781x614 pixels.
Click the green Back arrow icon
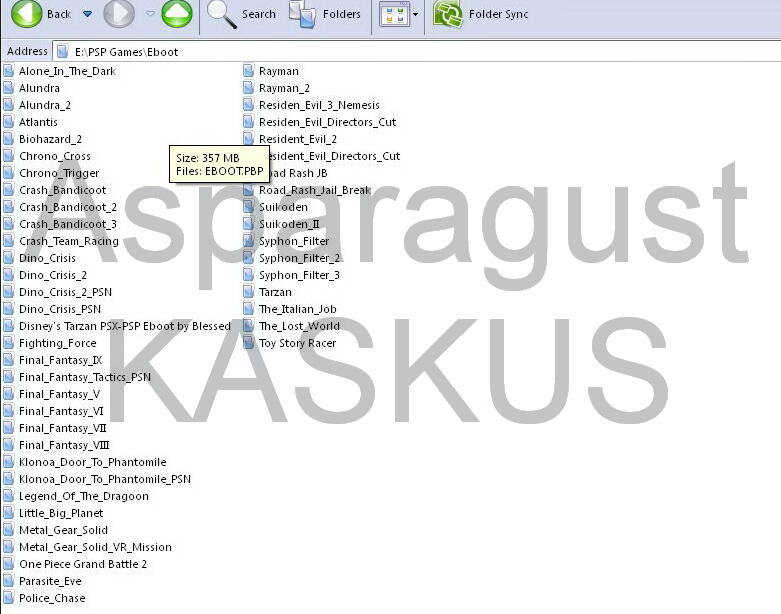point(26,13)
